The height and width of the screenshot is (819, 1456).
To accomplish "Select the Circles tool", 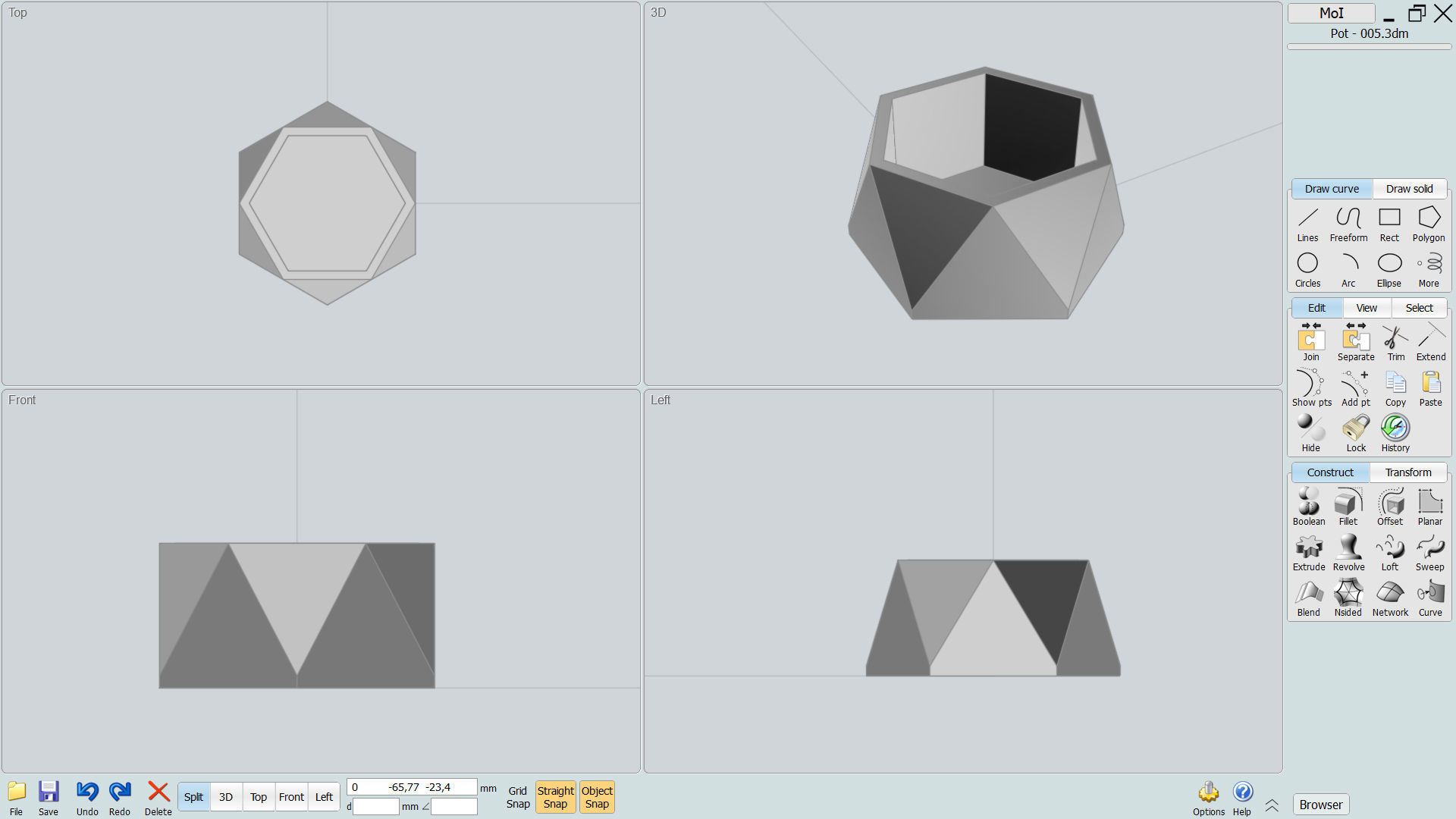I will 1307,270.
